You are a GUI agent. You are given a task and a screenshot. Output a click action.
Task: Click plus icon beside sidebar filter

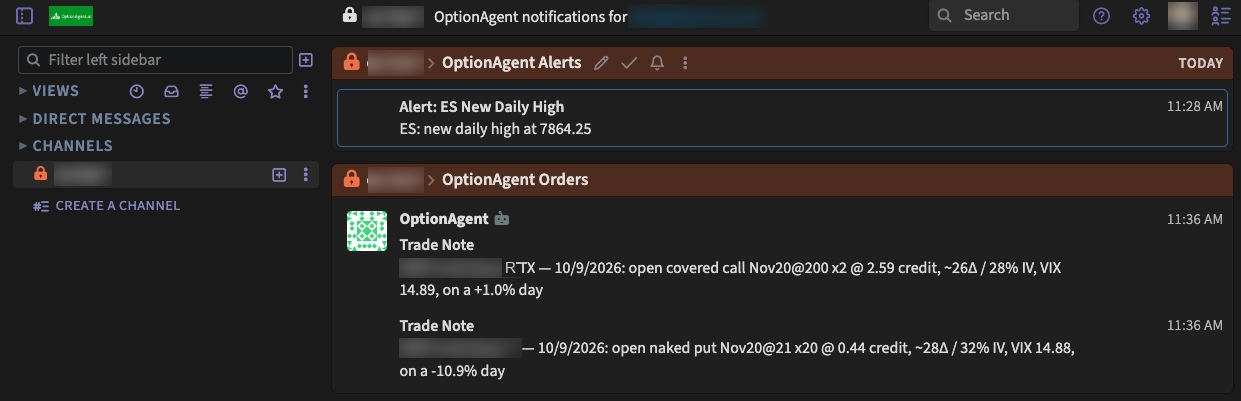coord(306,60)
